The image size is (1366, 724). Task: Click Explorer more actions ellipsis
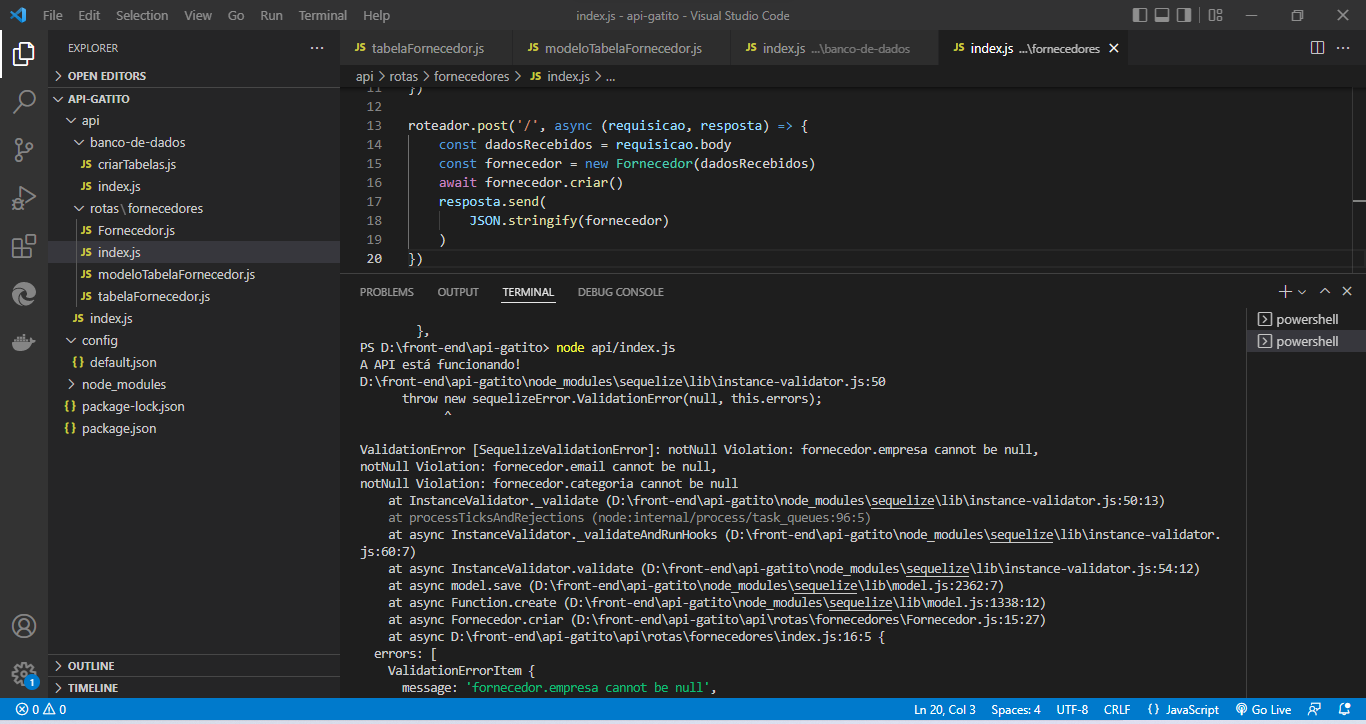(x=317, y=48)
